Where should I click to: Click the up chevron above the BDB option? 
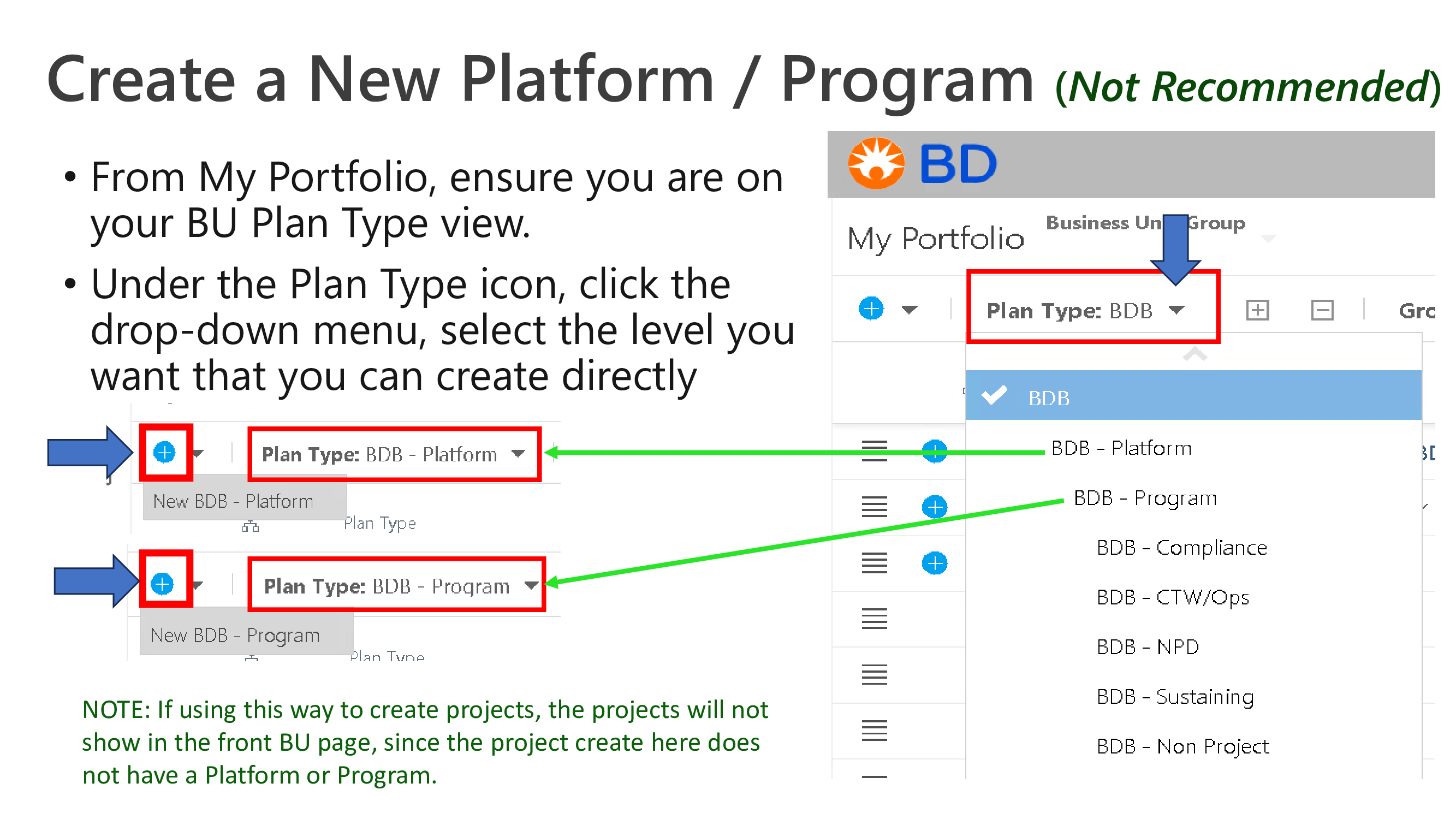pyautogui.click(x=1194, y=355)
